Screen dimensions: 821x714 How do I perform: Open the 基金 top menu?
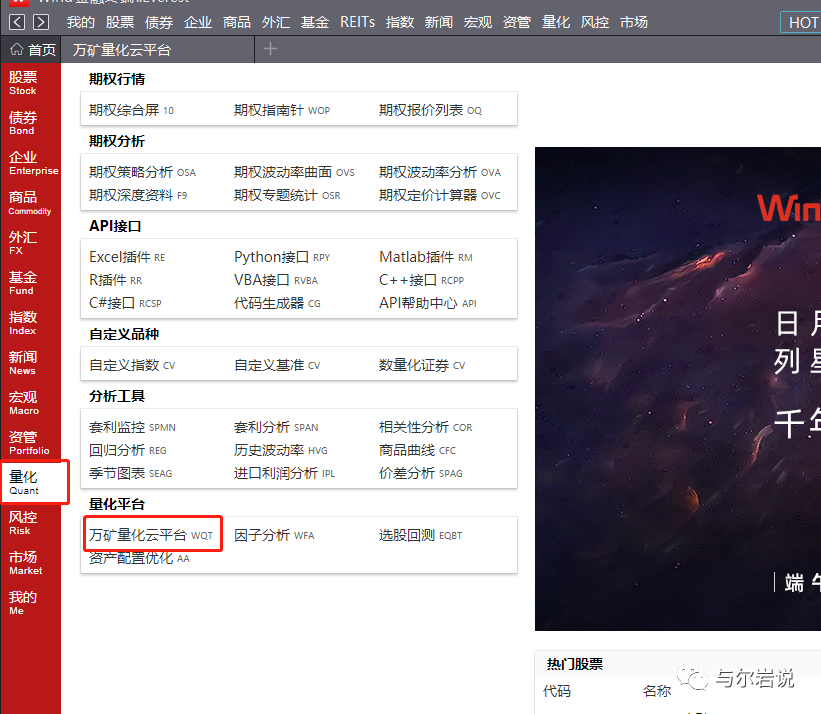(315, 22)
